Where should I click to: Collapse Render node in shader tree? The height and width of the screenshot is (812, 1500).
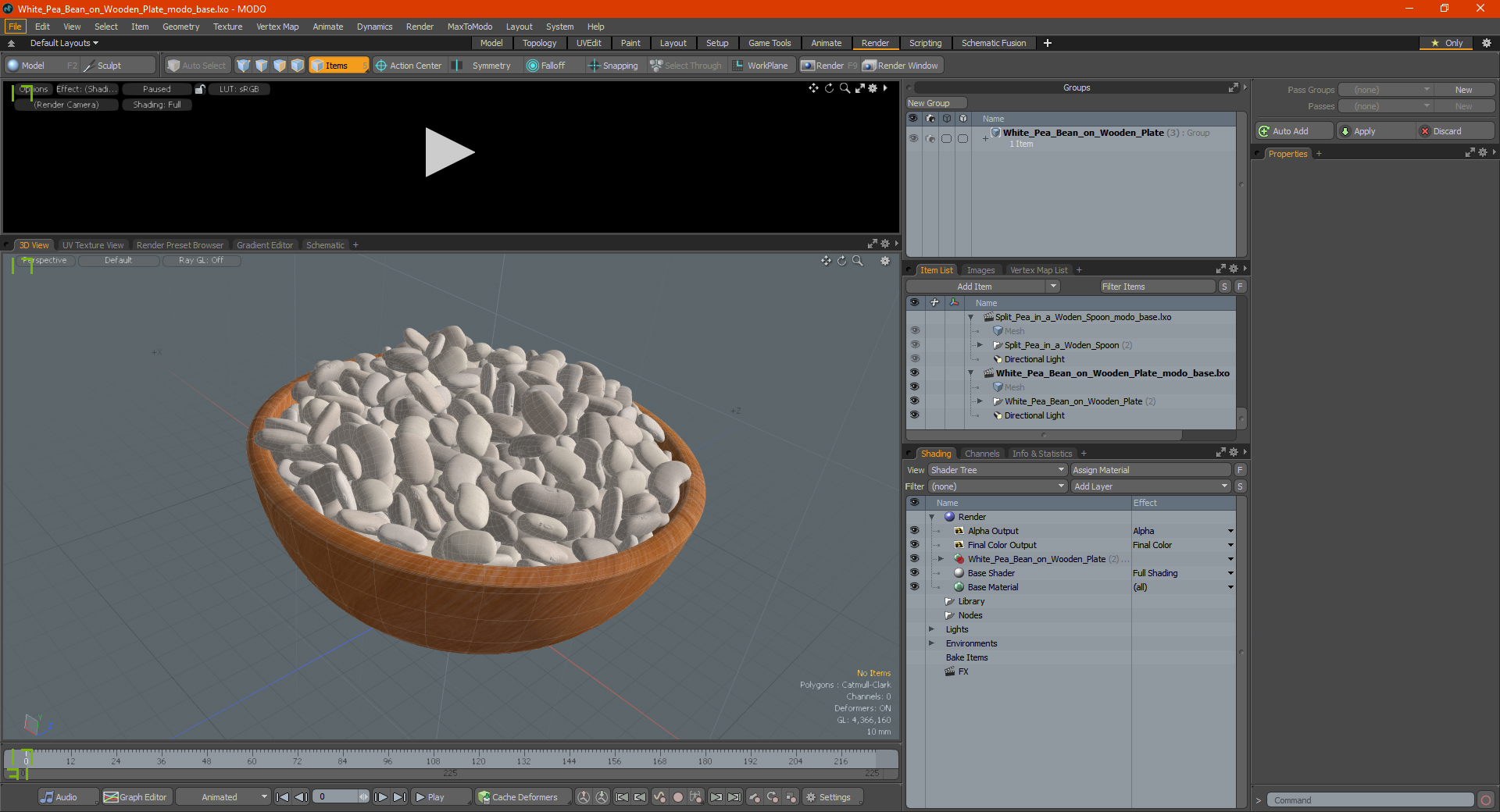tap(931, 517)
